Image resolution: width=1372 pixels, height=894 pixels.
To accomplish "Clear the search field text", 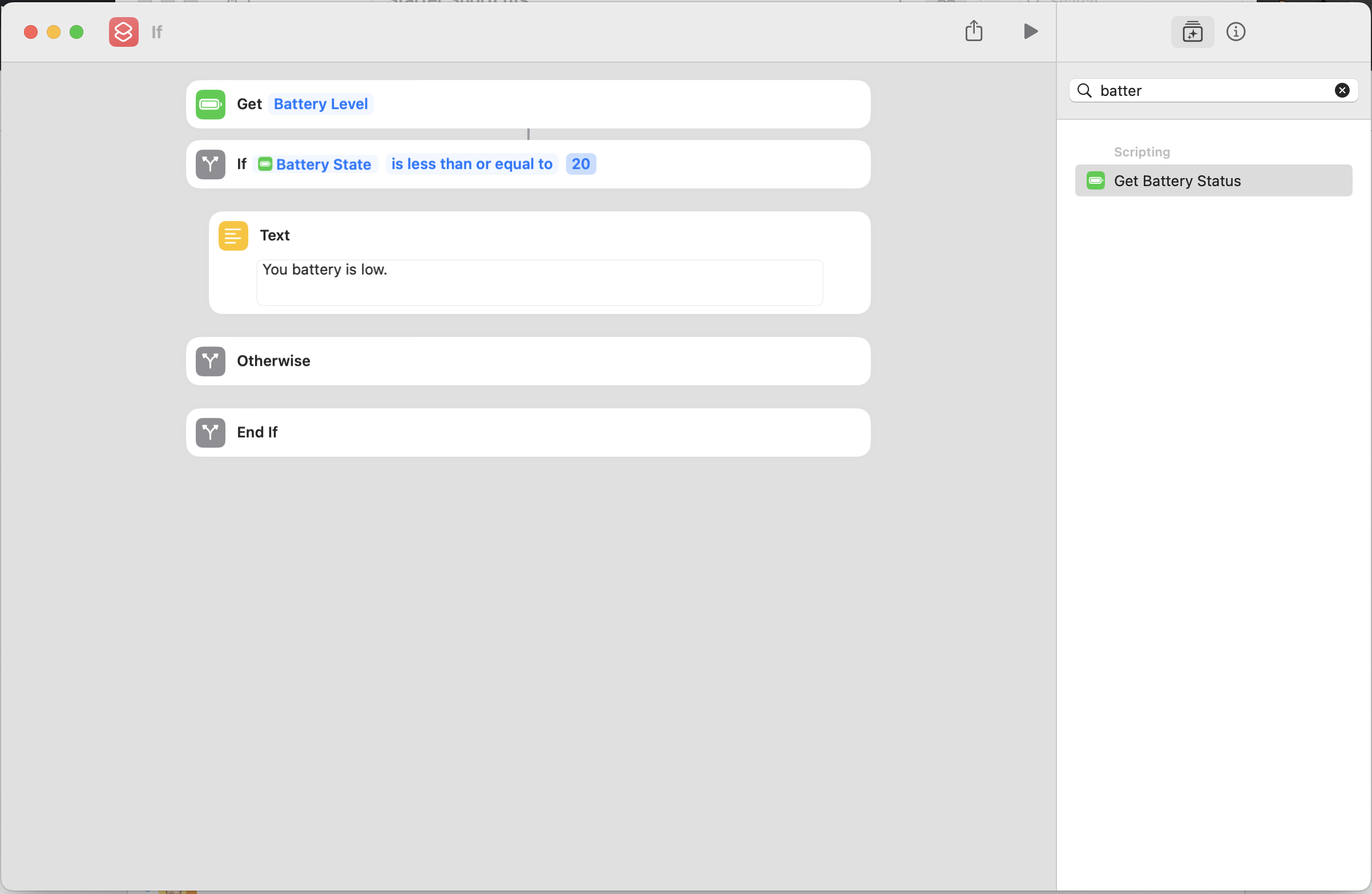I will click(1341, 91).
